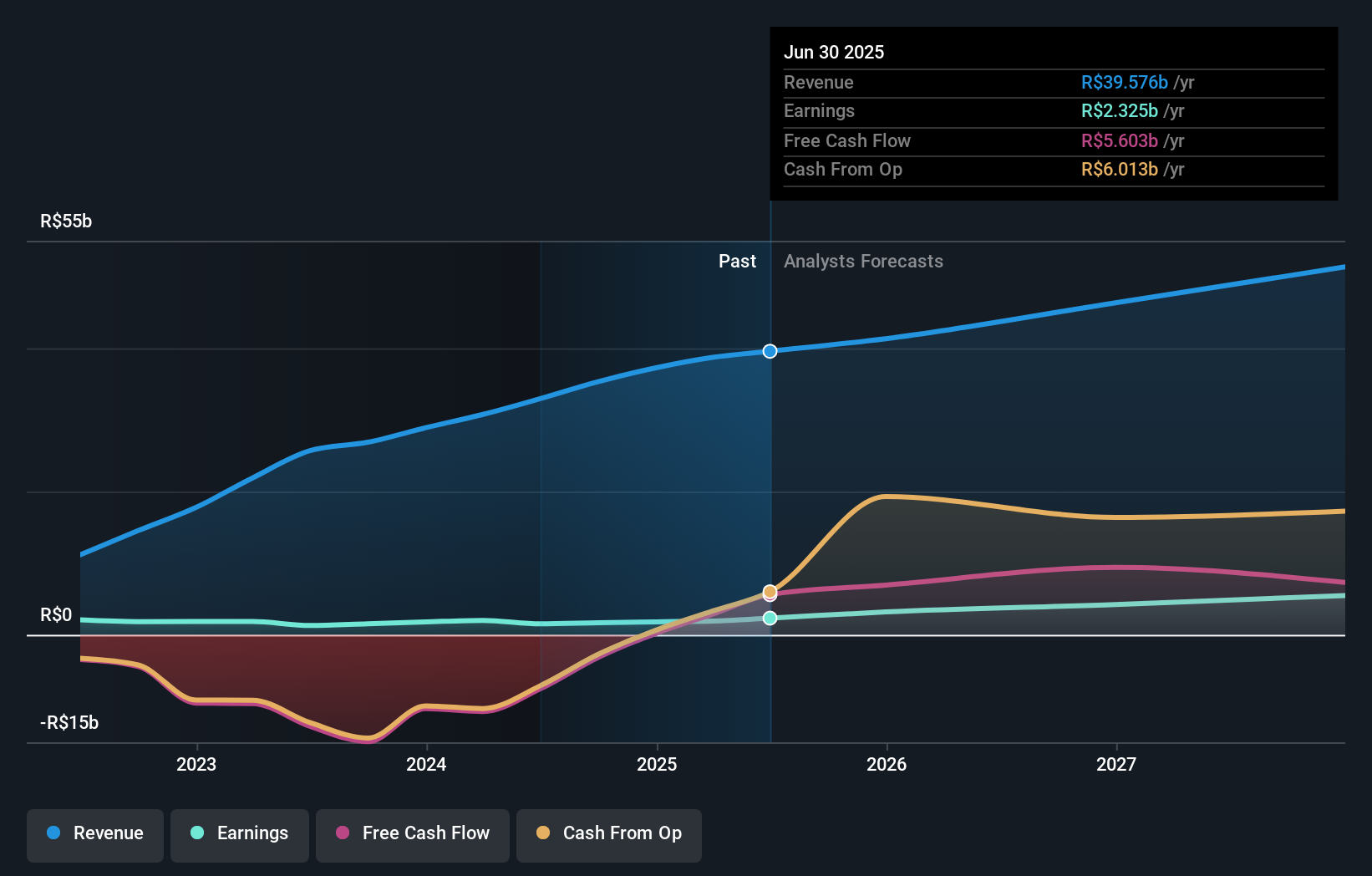Click the 2025 axis label

point(658,763)
